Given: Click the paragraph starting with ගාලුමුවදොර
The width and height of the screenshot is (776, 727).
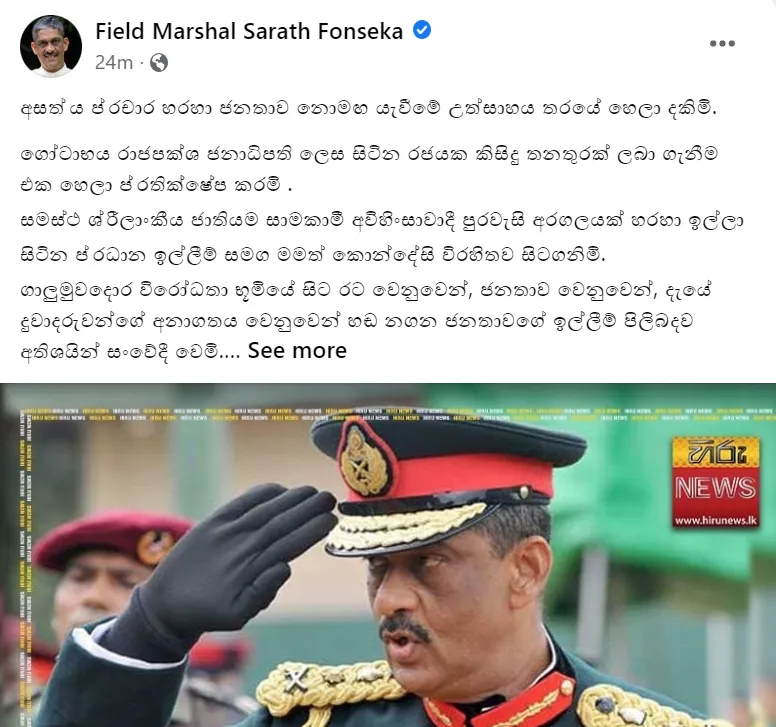Looking at the screenshot, I should (x=366, y=321).
